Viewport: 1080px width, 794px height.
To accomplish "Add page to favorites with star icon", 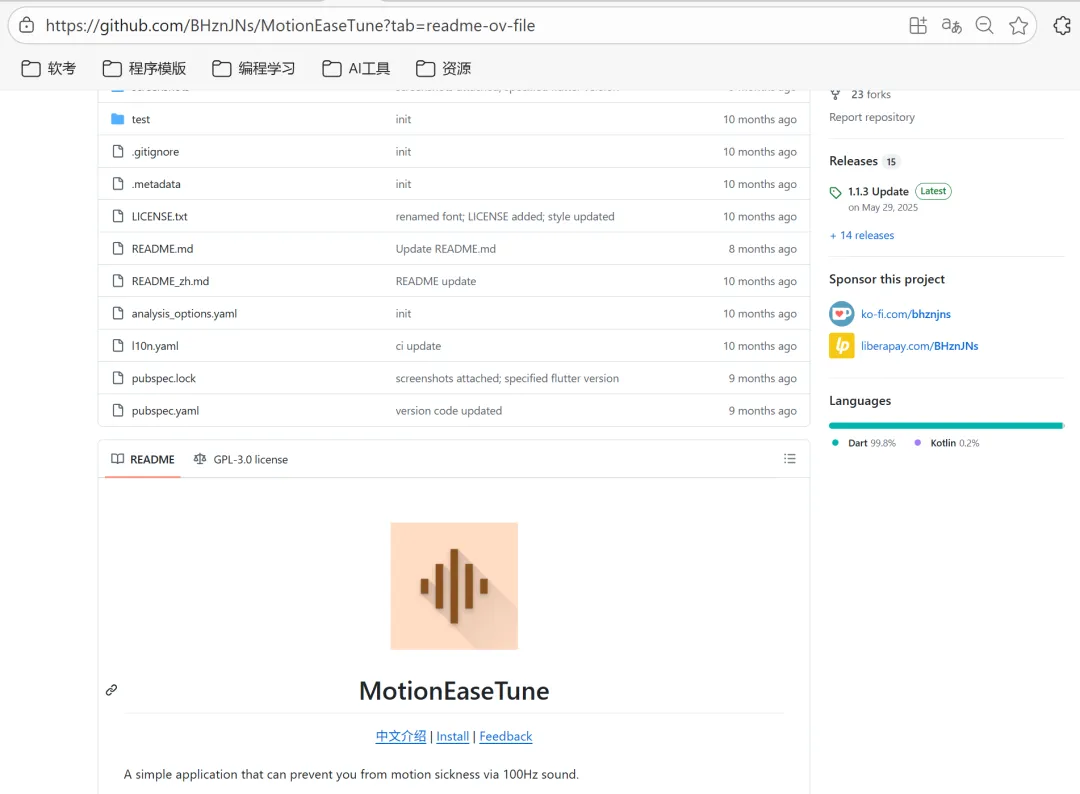I will pos(1018,25).
